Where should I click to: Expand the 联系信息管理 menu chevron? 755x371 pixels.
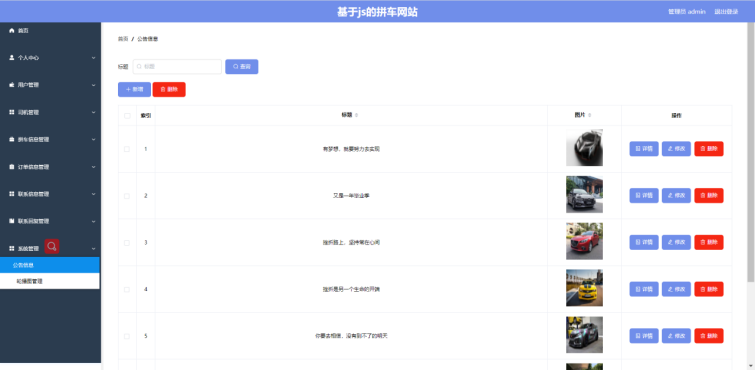pos(93,194)
